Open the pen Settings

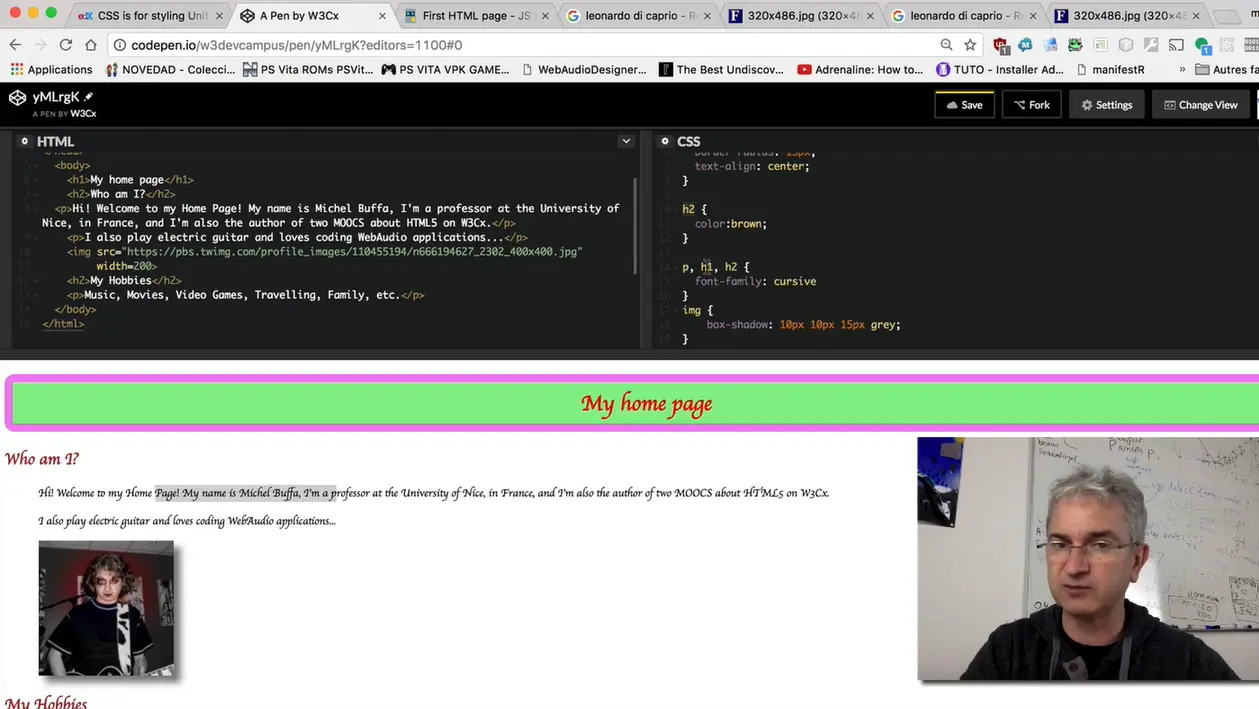point(1106,105)
